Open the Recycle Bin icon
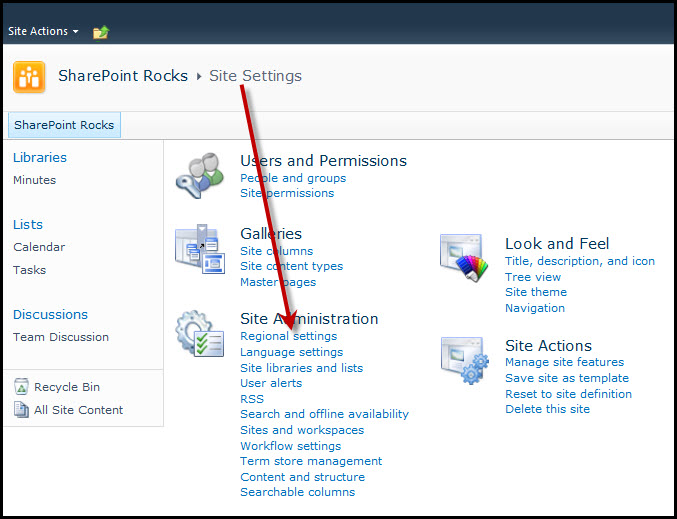The height and width of the screenshot is (519, 677). coord(22,387)
